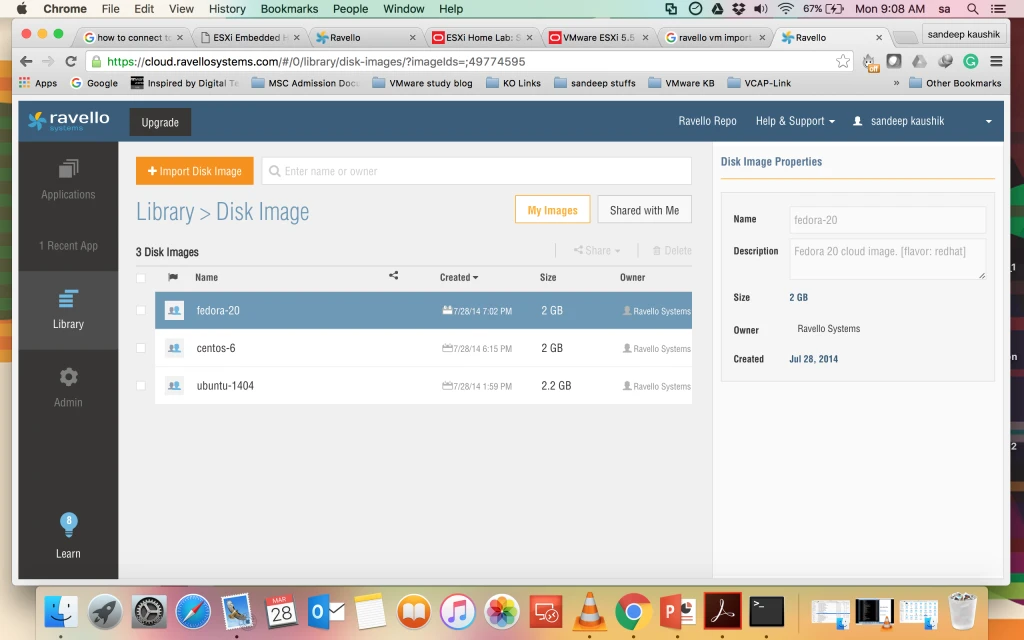
Task: Switch to ravello vm import tab
Action: (x=714, y=37)
